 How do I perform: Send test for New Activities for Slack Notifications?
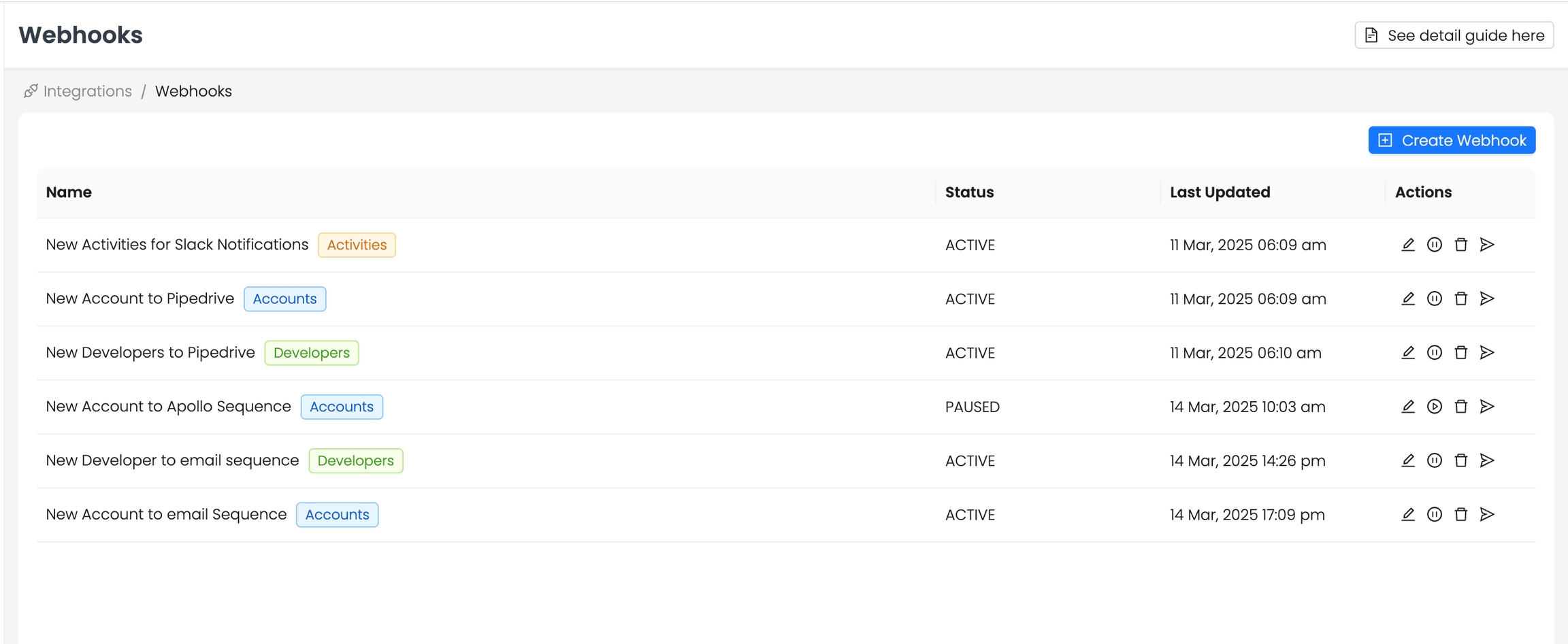point(1488,245)
